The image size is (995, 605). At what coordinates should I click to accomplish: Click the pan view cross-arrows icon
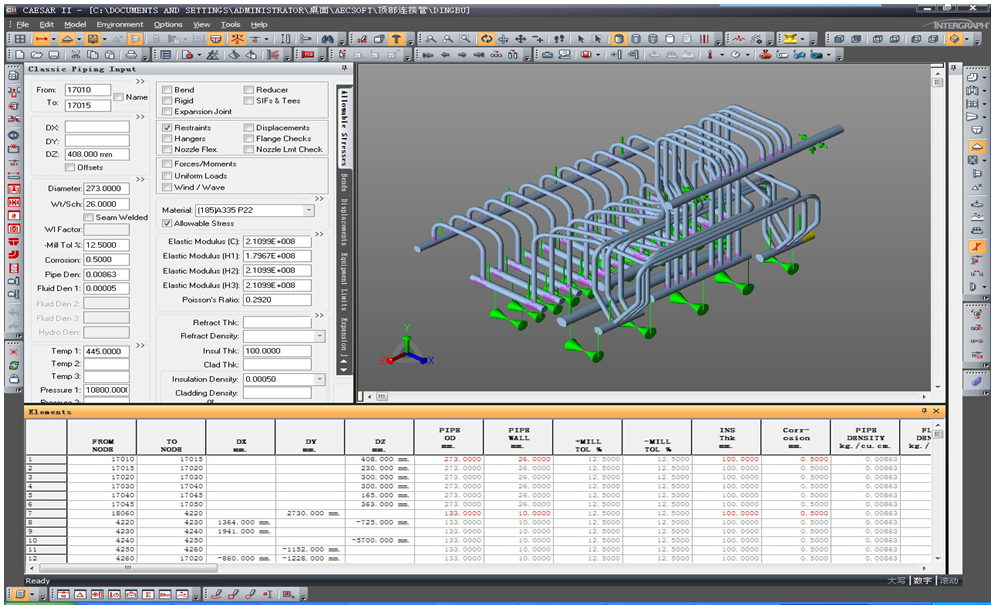[521, 39]
